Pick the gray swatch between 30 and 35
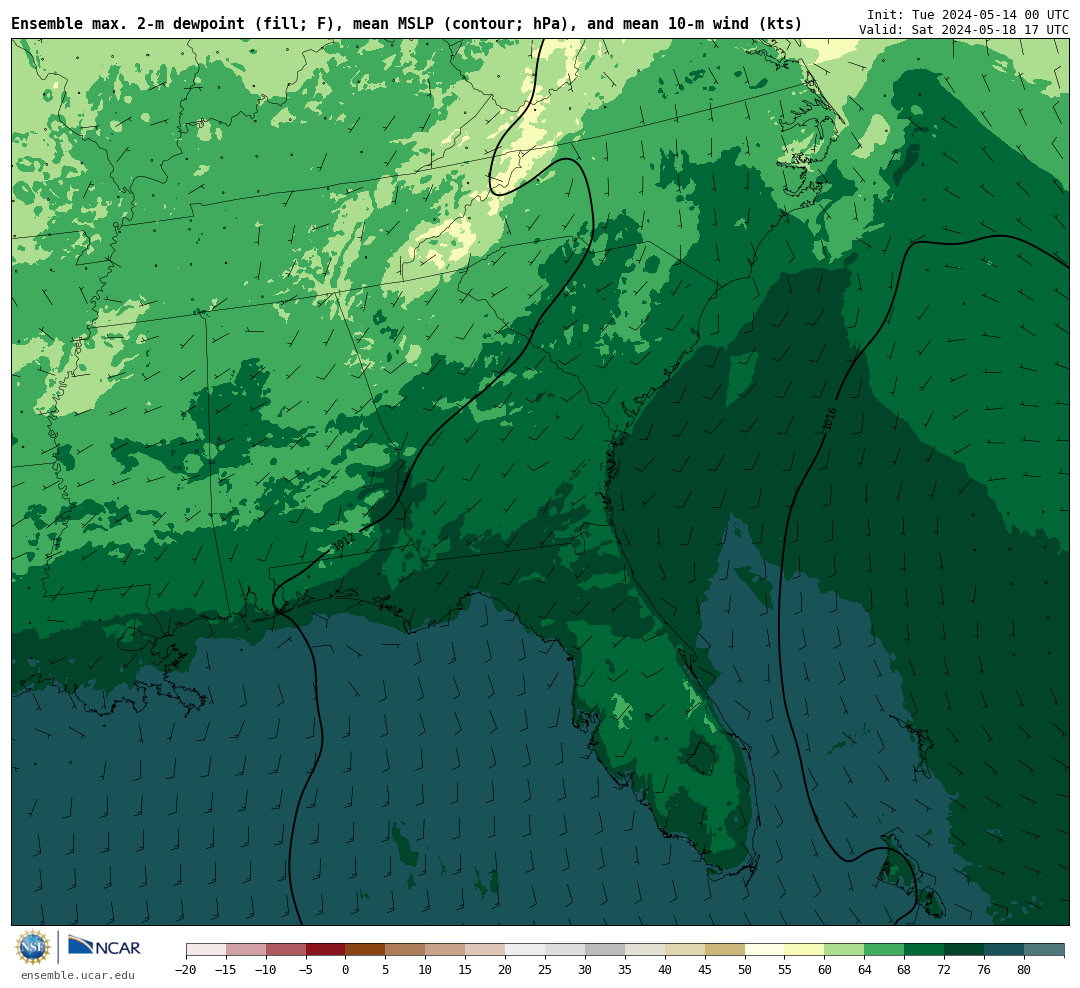The height and width of the screenshot is (988, 1080). (x=605, y=951)
